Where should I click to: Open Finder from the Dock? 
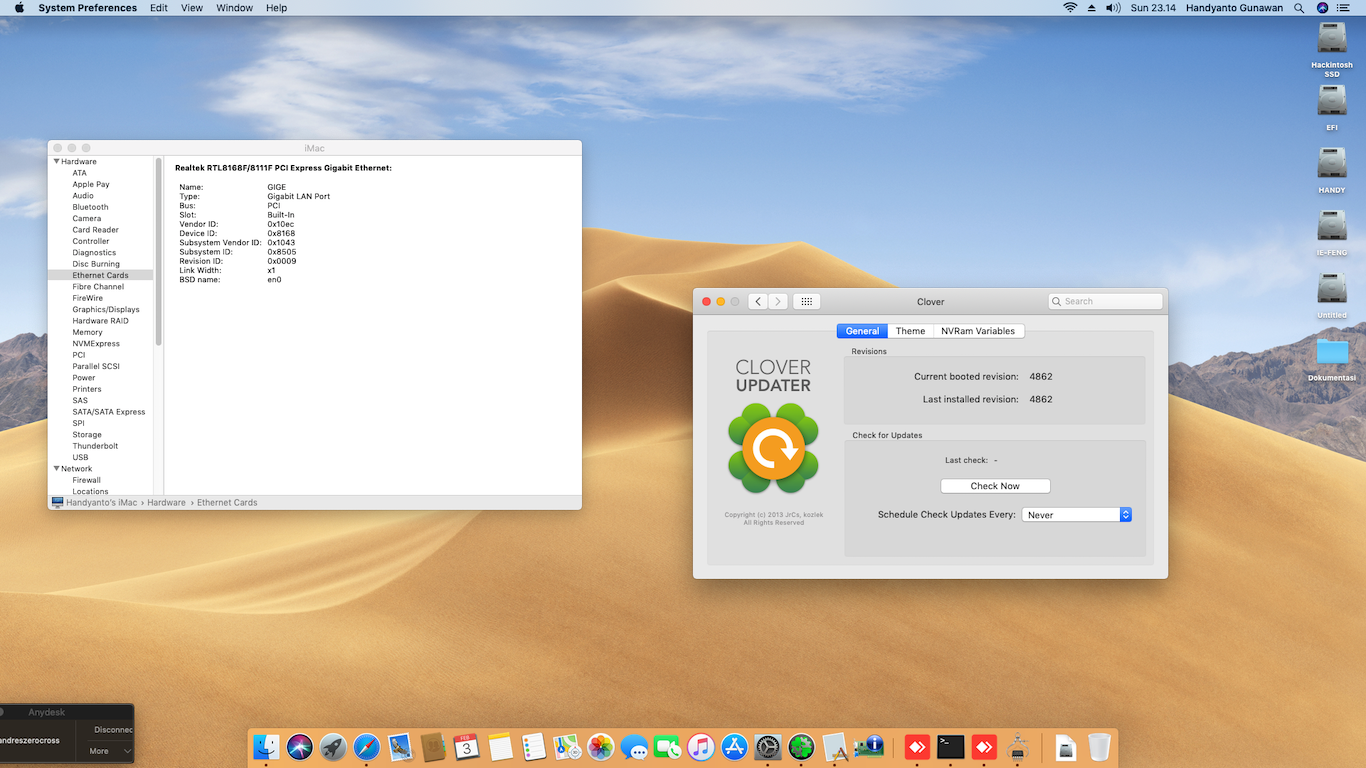click(266, 747)
